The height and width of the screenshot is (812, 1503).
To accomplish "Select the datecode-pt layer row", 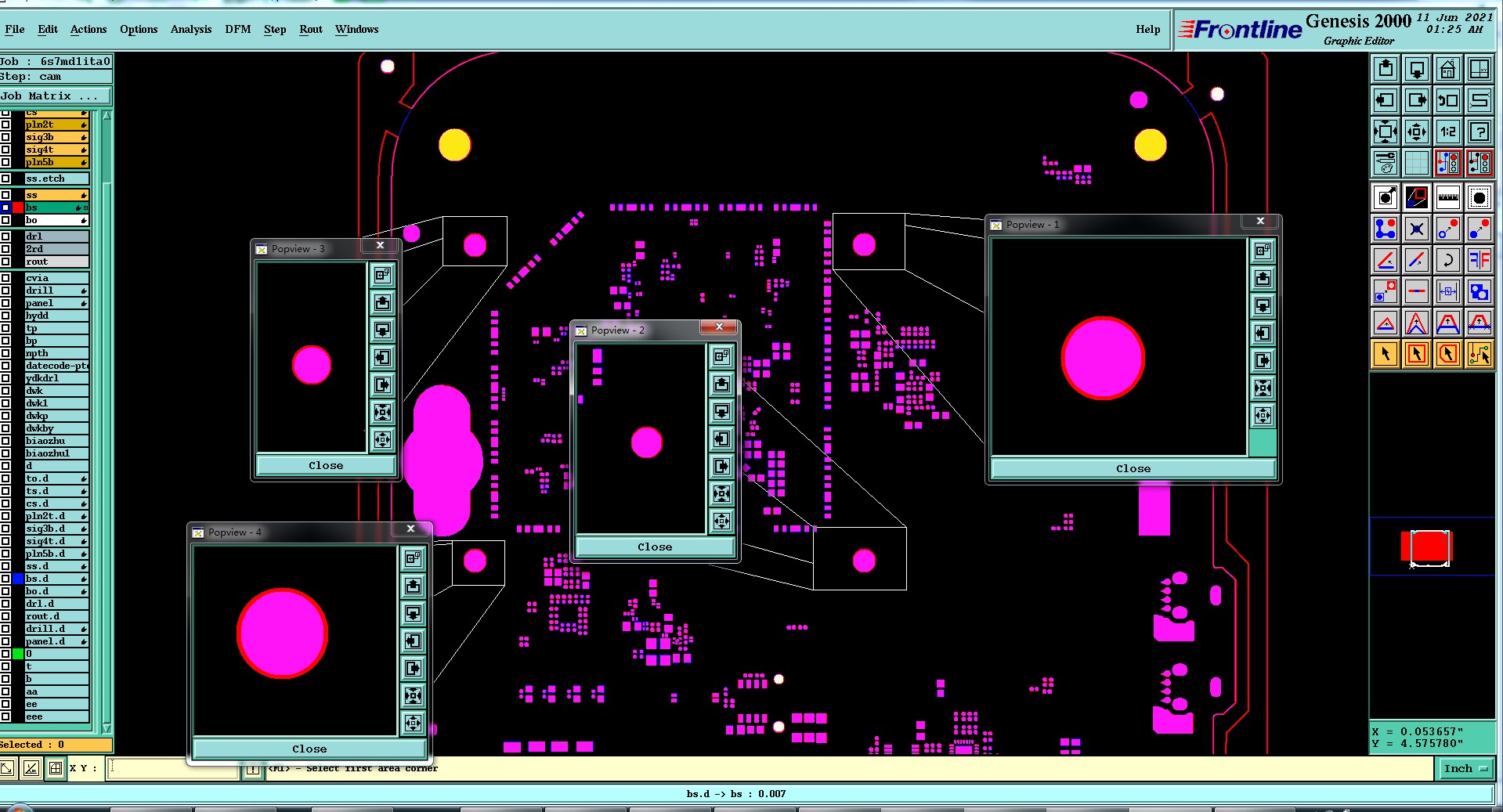I will pos(56,366).
